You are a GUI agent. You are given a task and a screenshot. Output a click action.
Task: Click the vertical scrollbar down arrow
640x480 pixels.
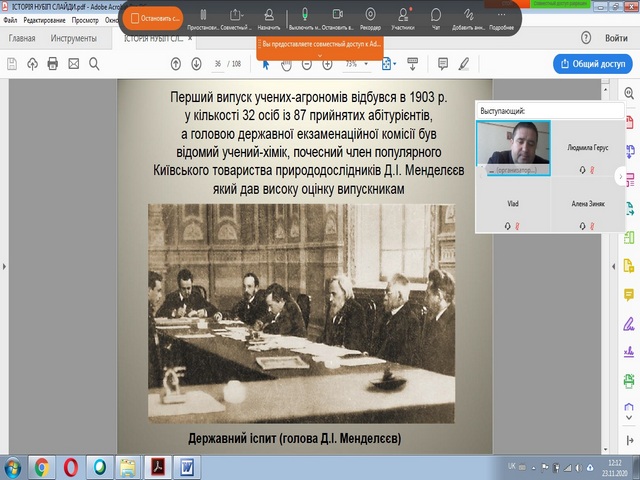coord(606,449)
